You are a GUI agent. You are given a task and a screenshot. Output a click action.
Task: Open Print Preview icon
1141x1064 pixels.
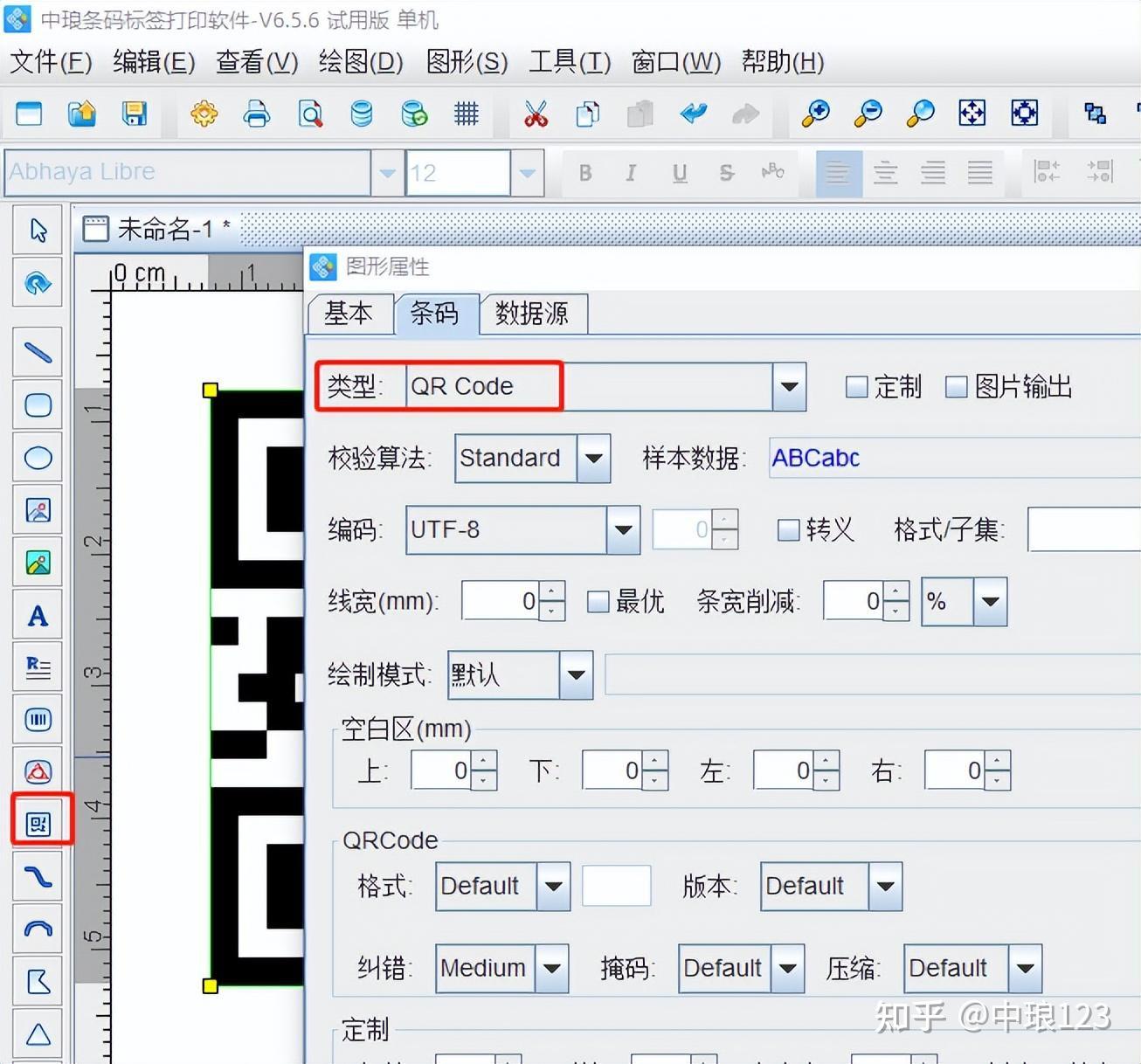point(310,114)
